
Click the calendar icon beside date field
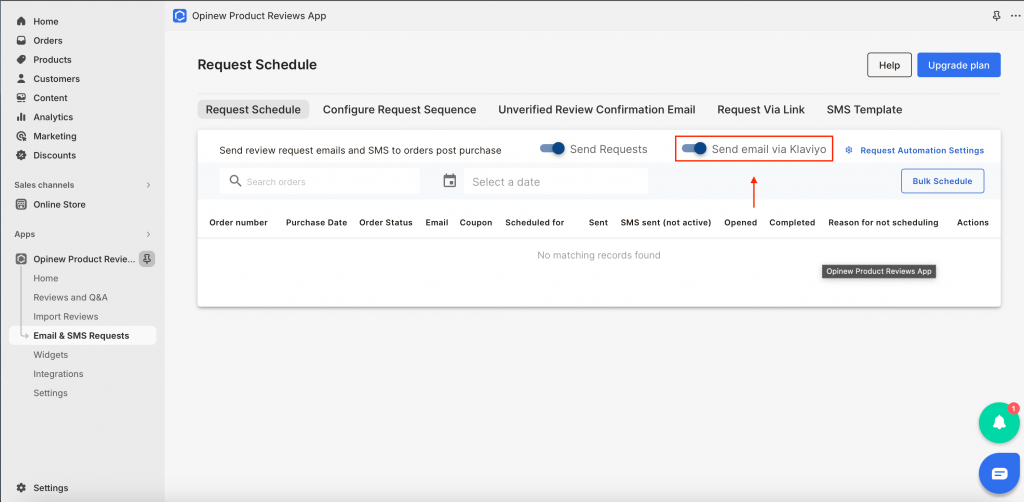(449, 181)
